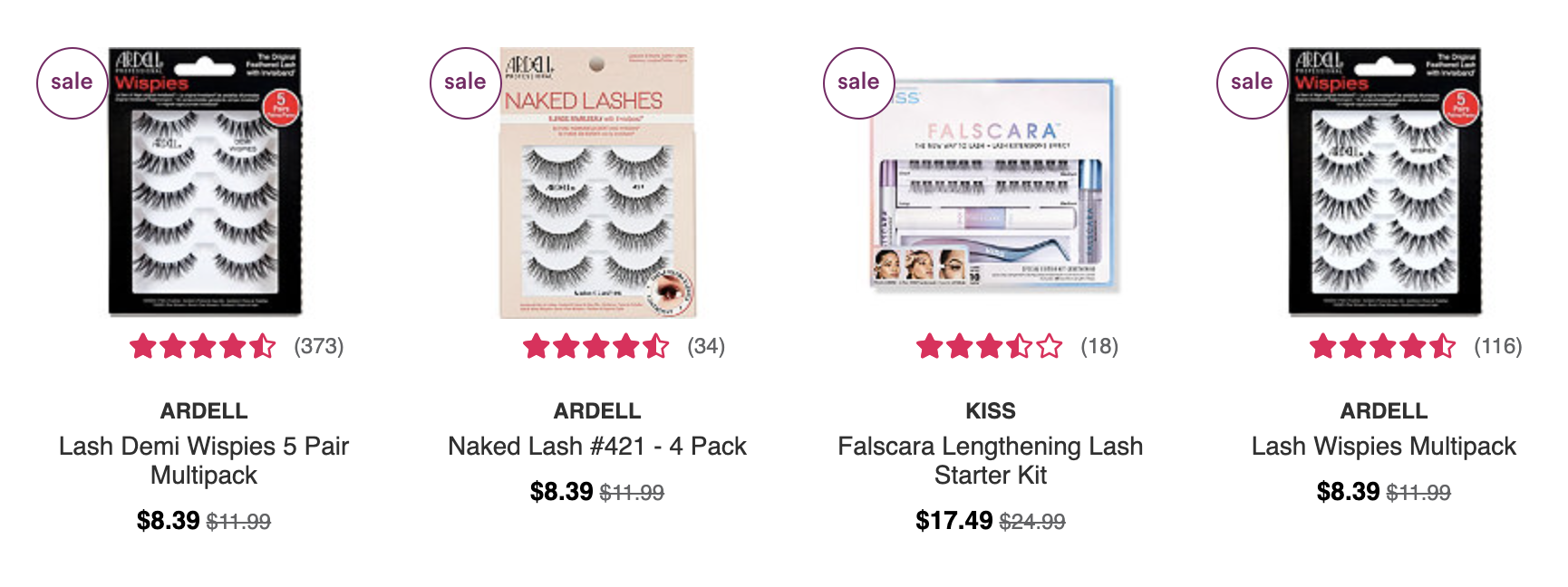Click the sale badge on Naked Lashes product

click(x=465, y=82)
